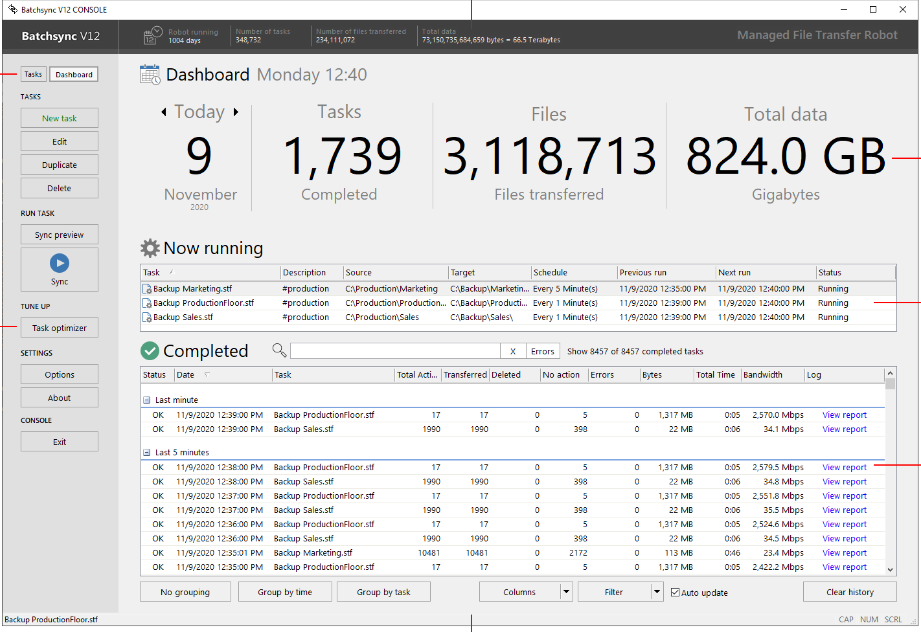Switch to the Dashboard tab
This screenshot has height=632, width=921.
[x=74, y=74]
